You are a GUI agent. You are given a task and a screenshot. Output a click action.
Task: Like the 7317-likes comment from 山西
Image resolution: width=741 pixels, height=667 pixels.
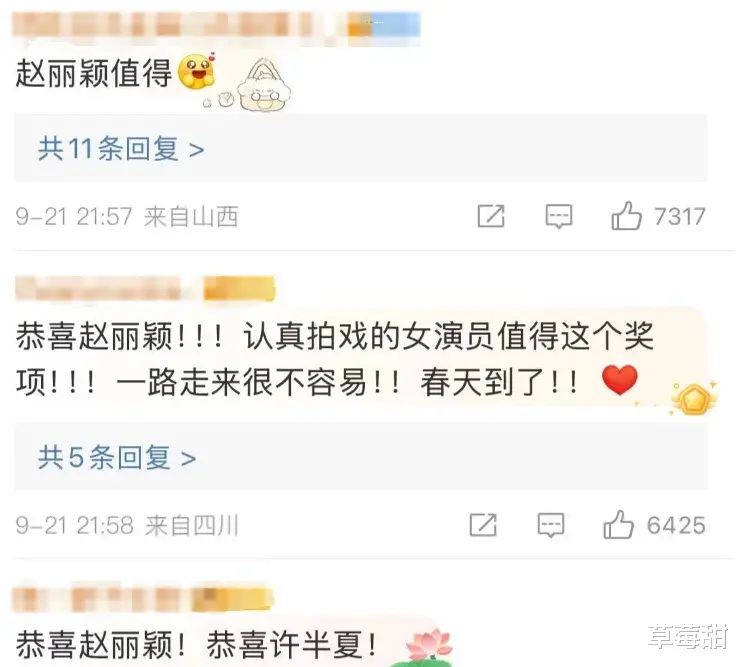coord(626,217)
